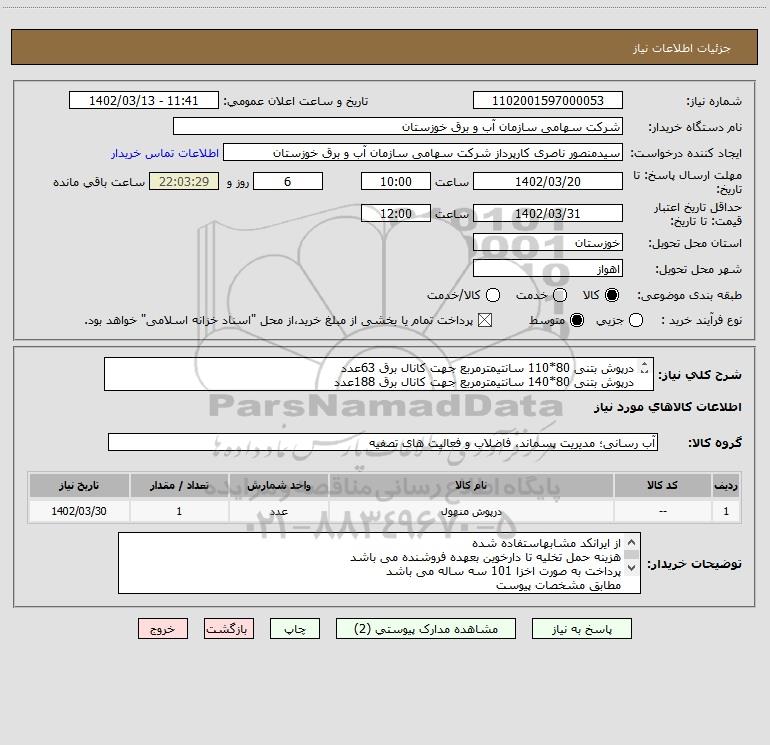Click the buyer notes text area
The image size is (770, 745).
pos(379,563)
